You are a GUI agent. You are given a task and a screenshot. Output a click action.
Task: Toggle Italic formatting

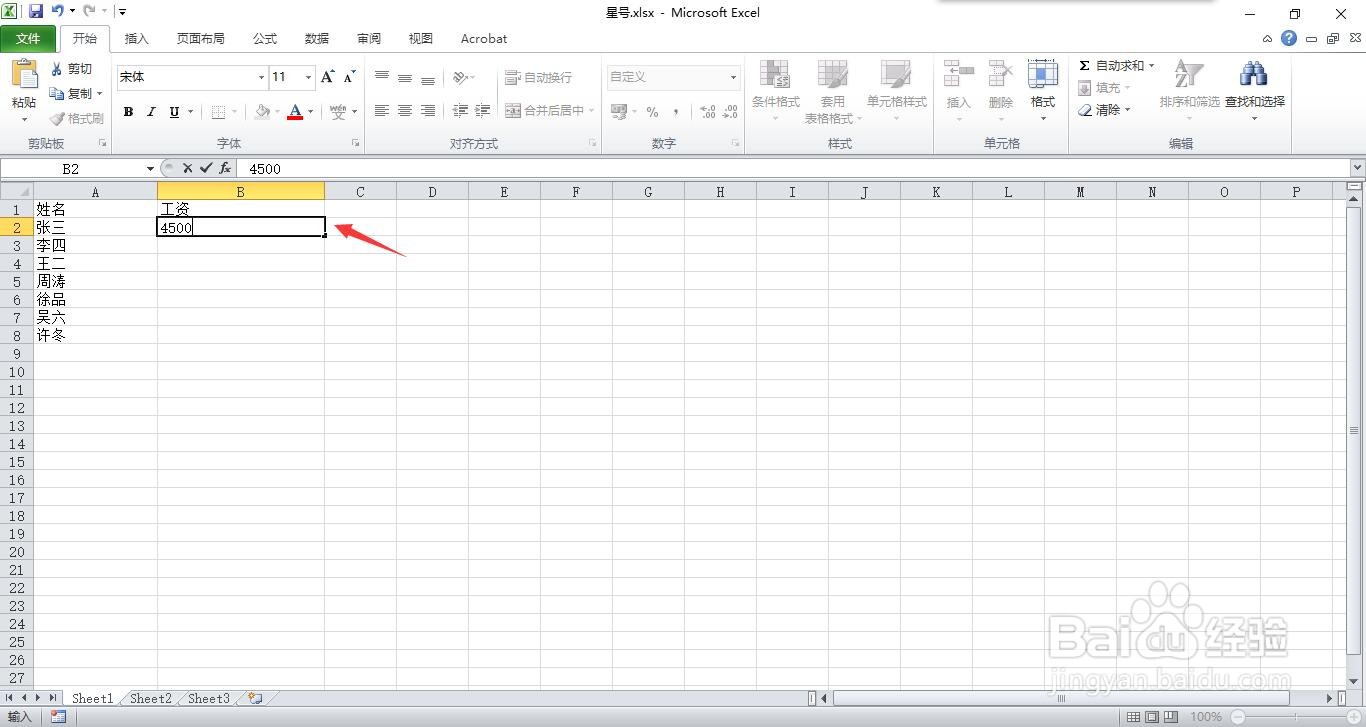coord(151,112)
